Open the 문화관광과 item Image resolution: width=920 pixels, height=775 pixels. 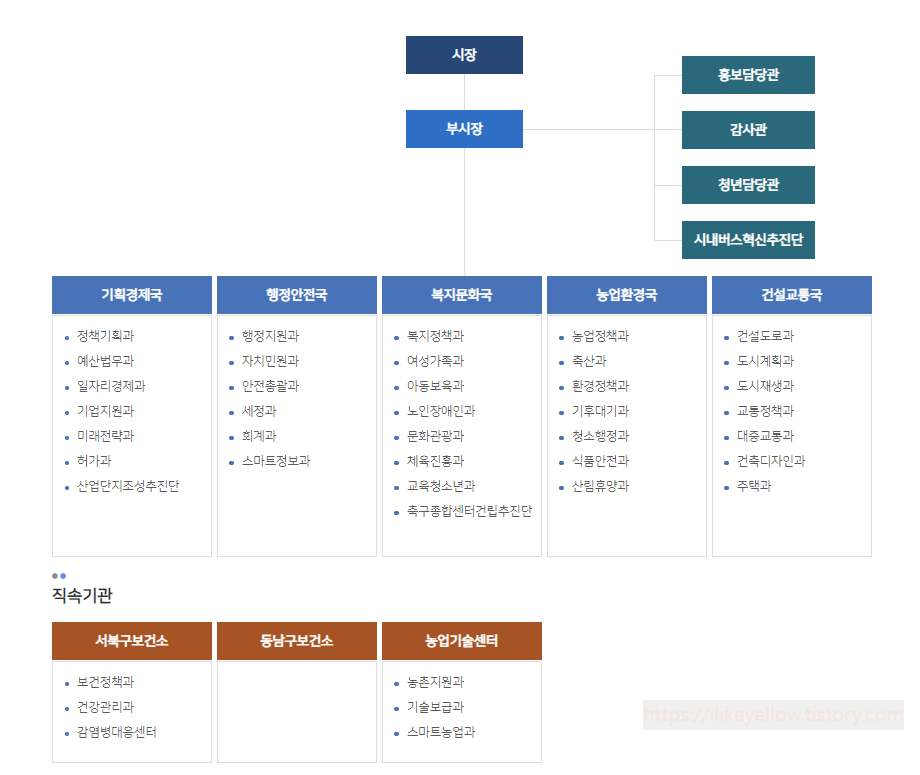coord(435,436)
